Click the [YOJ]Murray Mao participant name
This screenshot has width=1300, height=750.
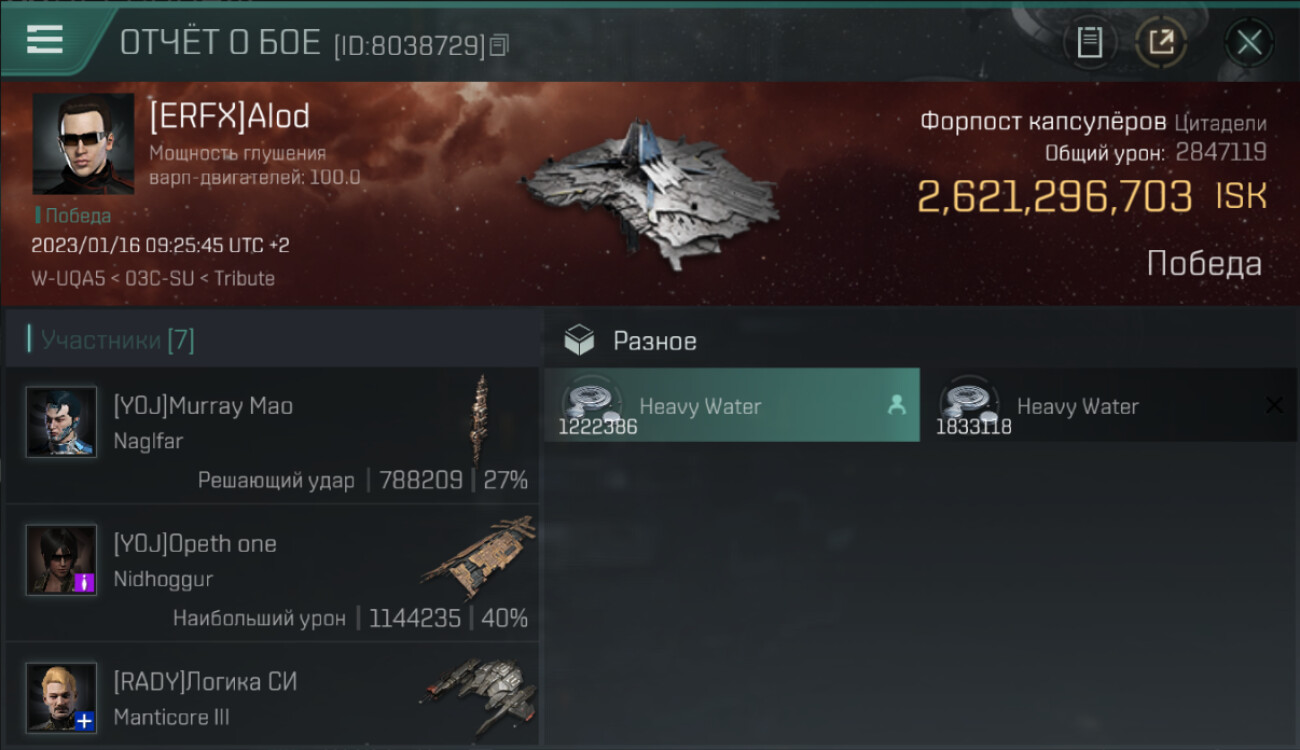pyautogui.click(x=203, y=406)
